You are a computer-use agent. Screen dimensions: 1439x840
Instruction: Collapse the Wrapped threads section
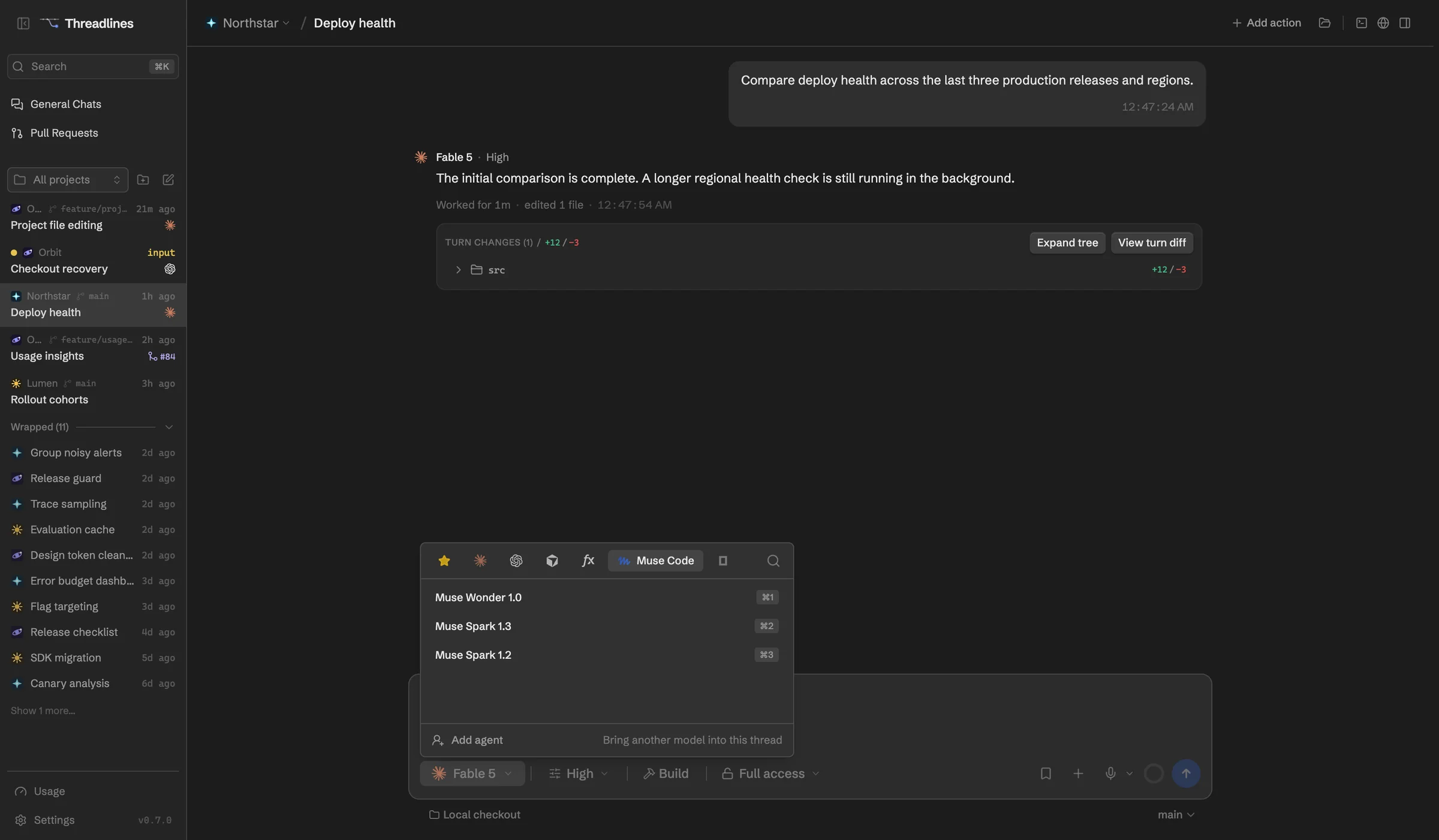click(x=168, y=427)
